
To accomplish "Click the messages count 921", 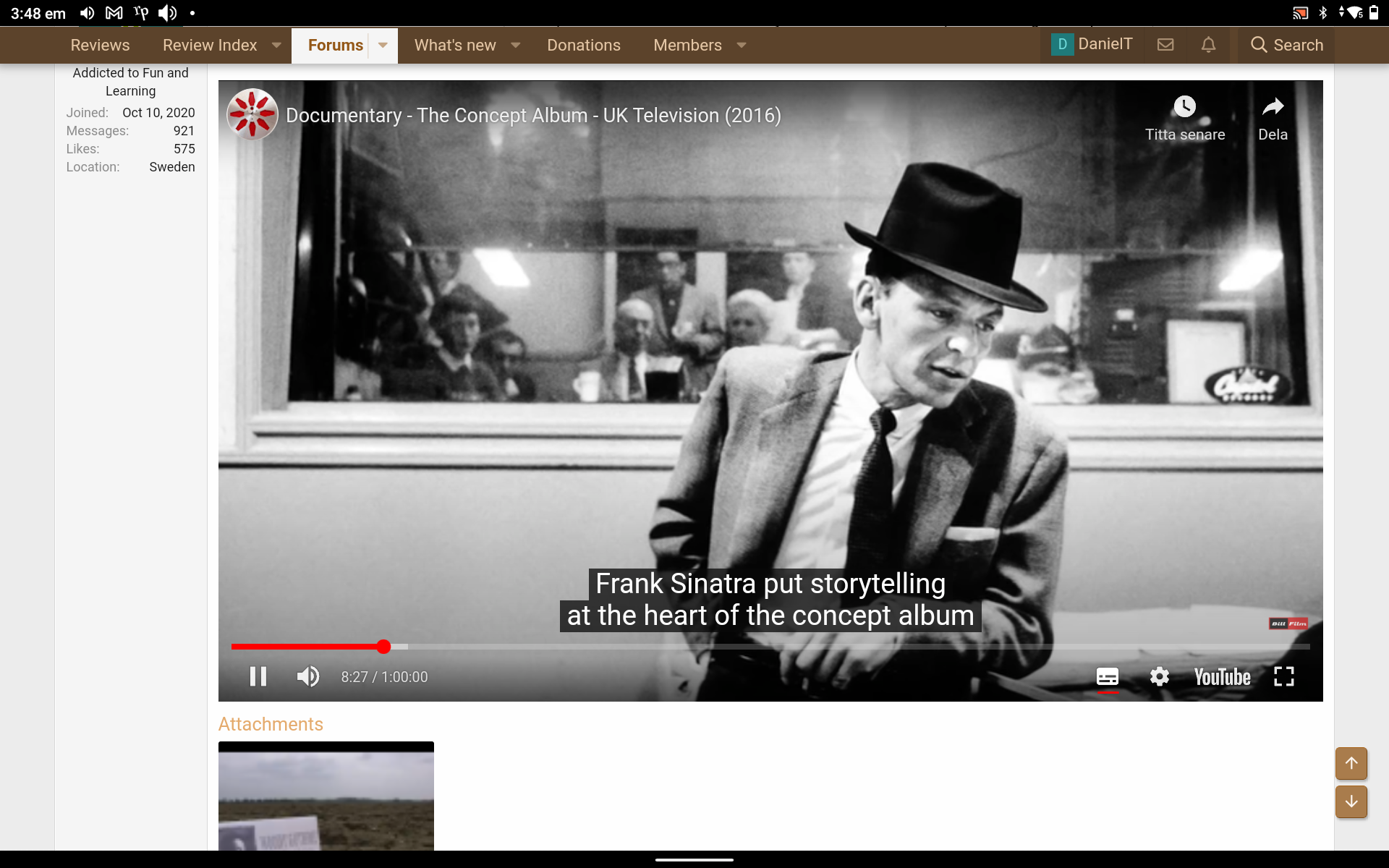I will coord(184,131).
